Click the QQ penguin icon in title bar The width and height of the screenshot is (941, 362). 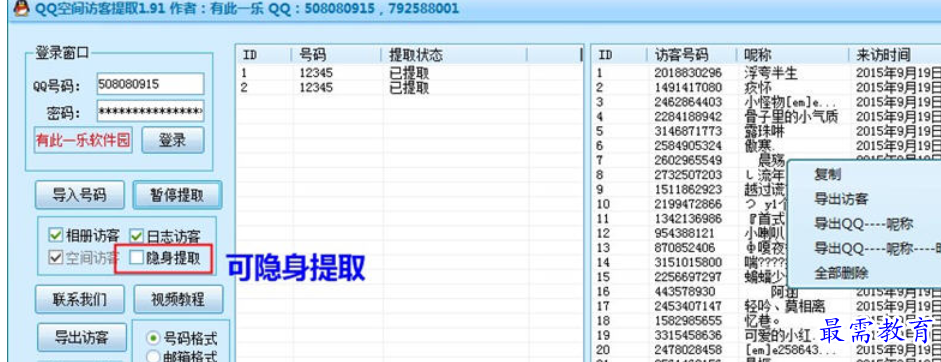(x=21, y=8)
